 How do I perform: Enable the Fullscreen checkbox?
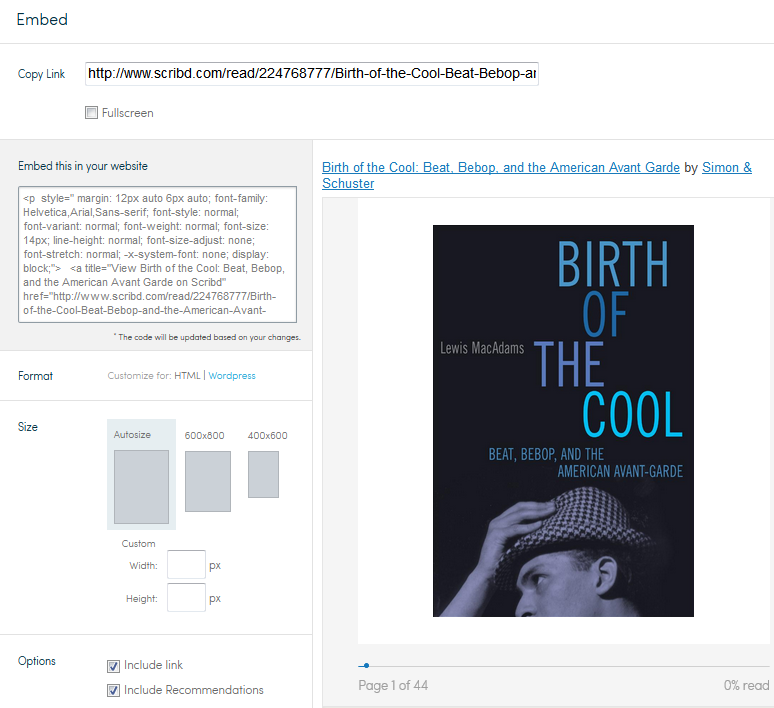click(91, 113)
